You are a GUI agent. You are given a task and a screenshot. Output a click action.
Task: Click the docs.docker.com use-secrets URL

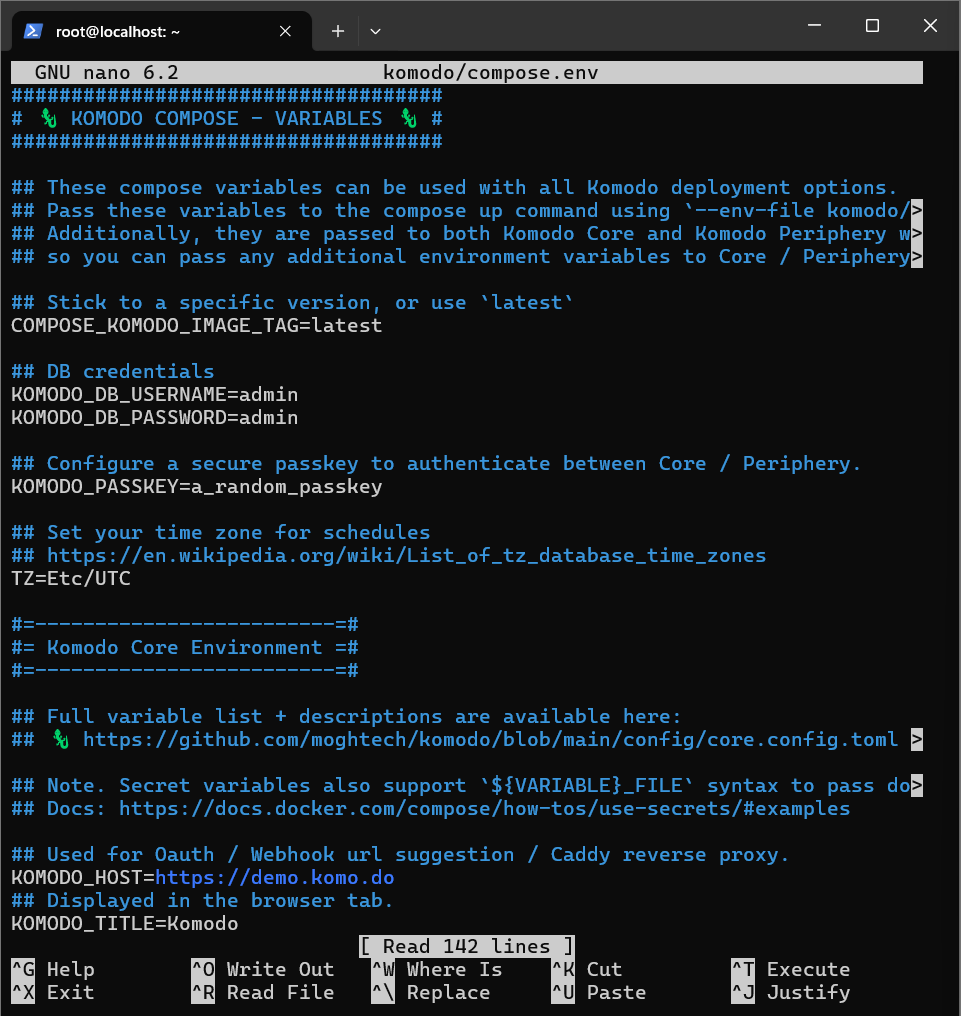tap(484, 809)
